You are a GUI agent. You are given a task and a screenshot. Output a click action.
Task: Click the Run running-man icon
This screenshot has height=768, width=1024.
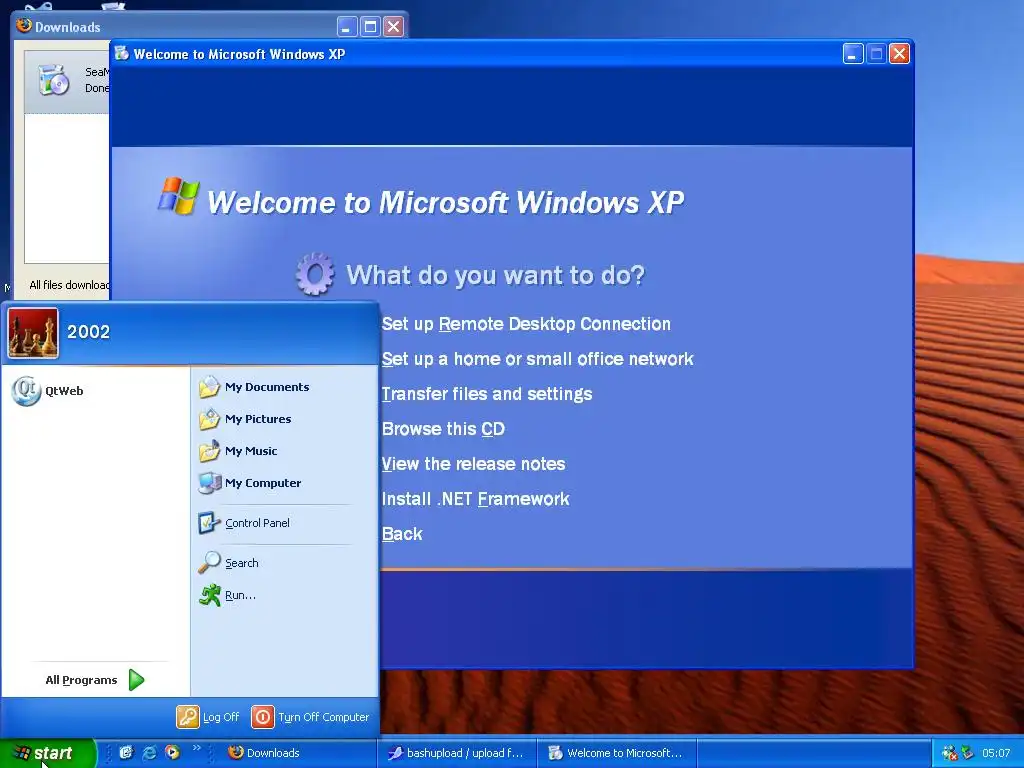[x=209, y=594]
